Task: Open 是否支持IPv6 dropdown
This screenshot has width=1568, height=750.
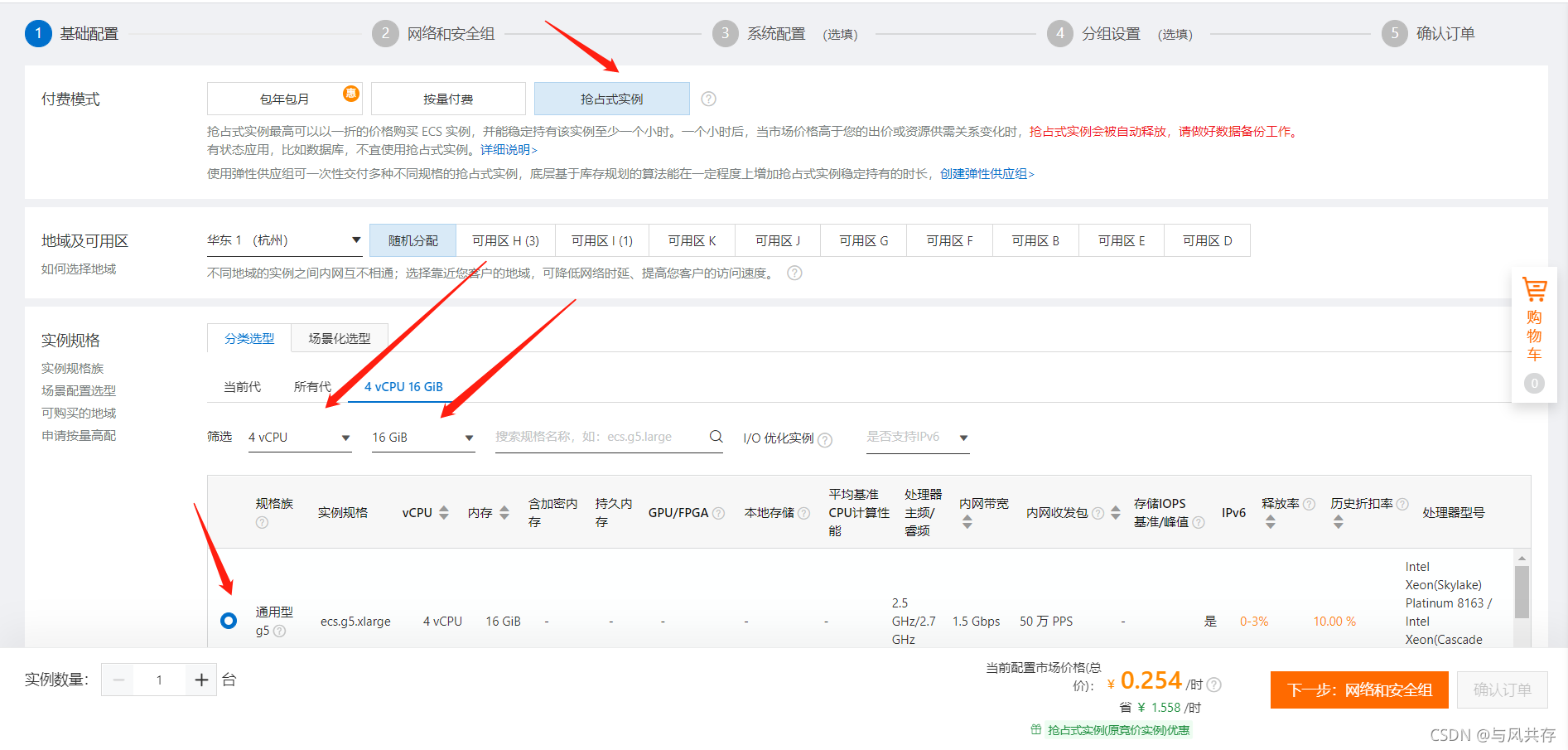Action: (918, 438)
